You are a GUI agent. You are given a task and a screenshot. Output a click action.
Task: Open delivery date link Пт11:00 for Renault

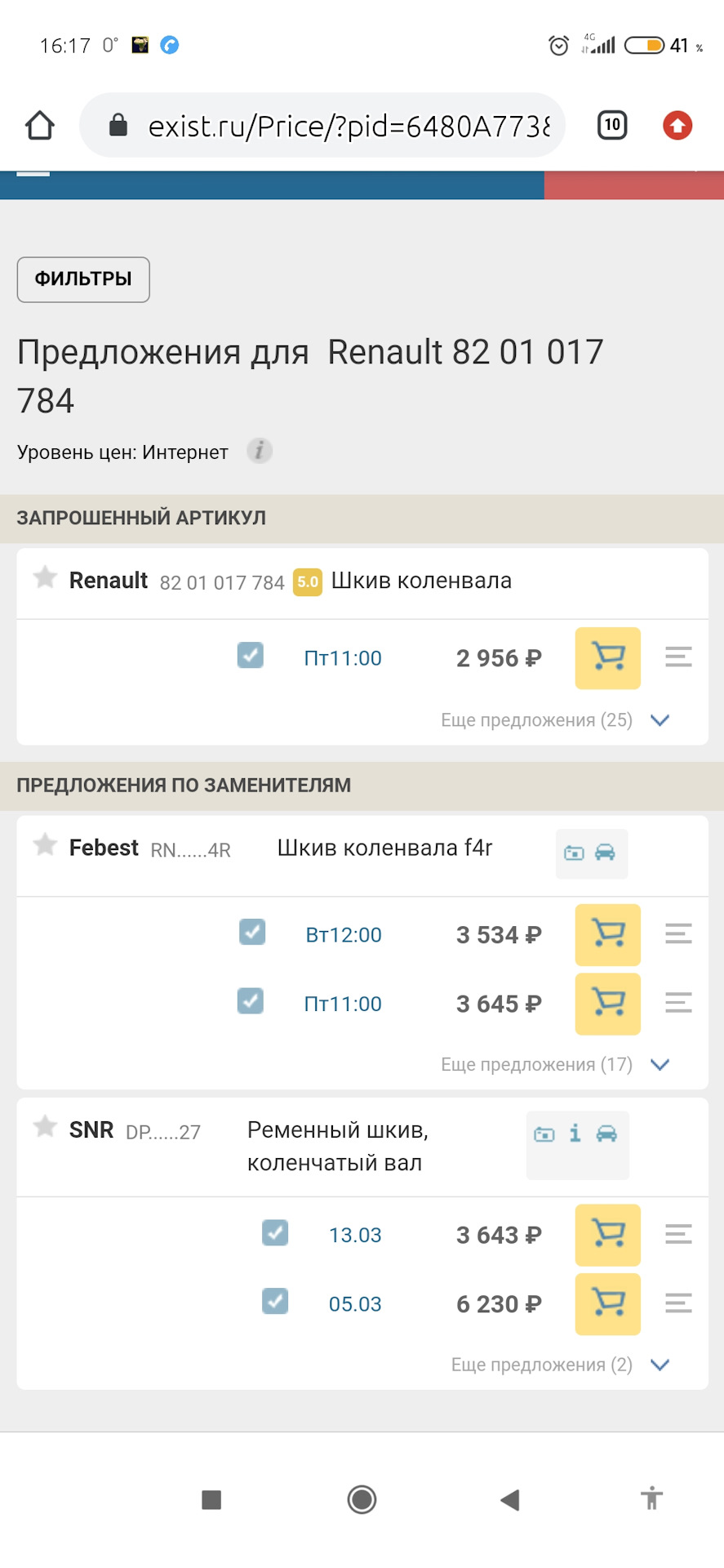[342, 658]
